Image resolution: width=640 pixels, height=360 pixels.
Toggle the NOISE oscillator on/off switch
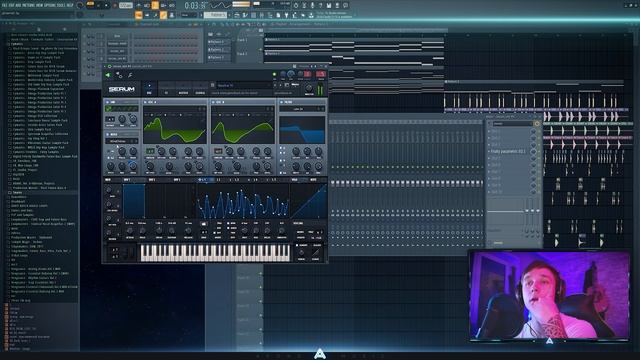pos(108,134)
